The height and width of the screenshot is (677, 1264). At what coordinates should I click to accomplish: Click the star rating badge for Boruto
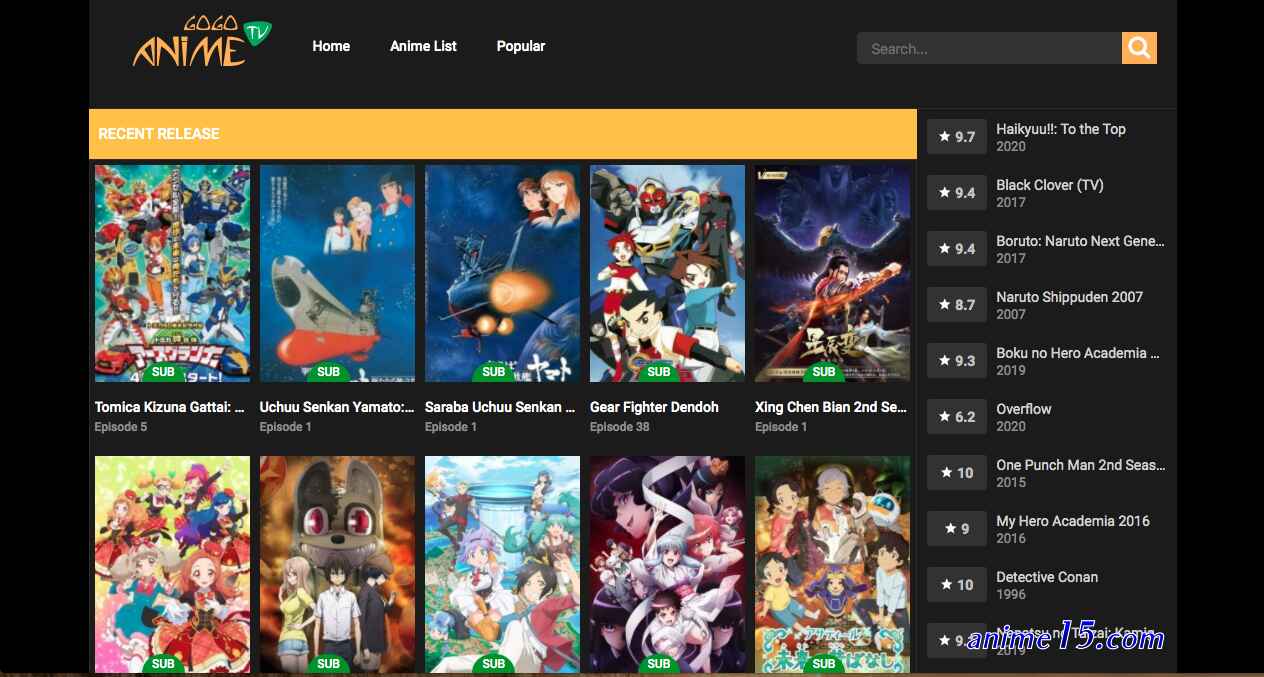[957, 249]
